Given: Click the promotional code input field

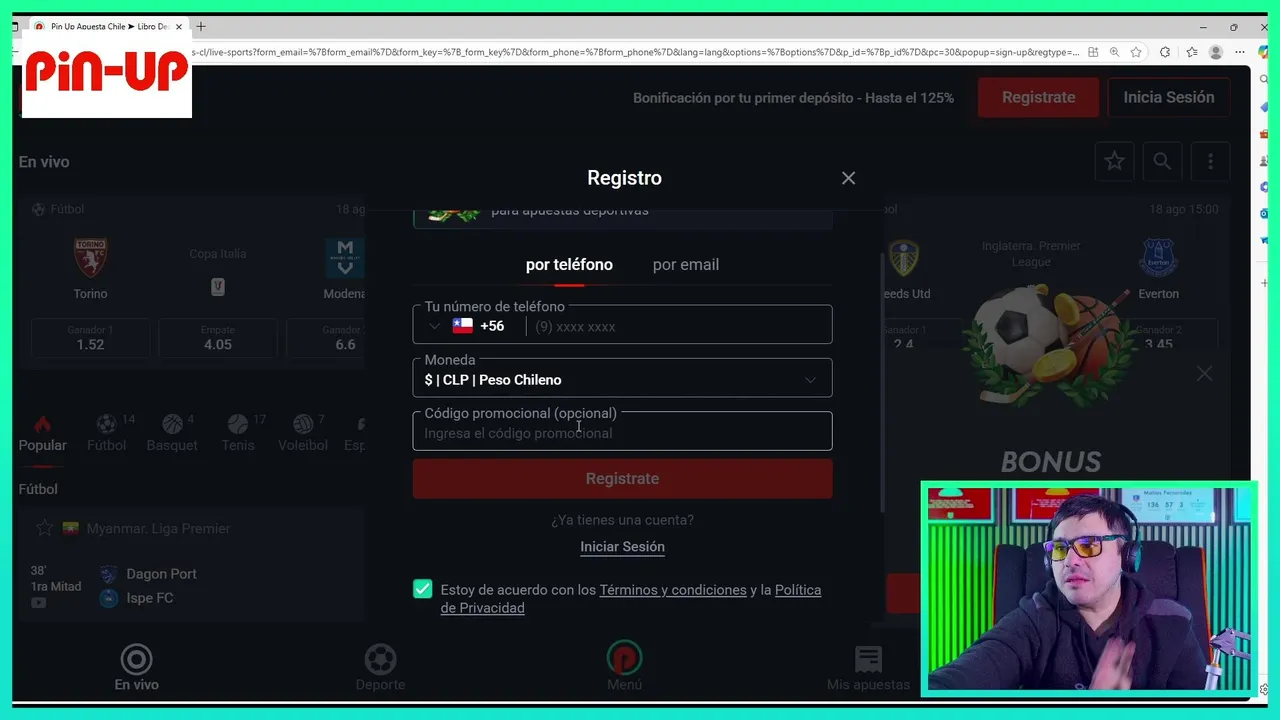Looking at the screenshot, I should pos(622,433).
